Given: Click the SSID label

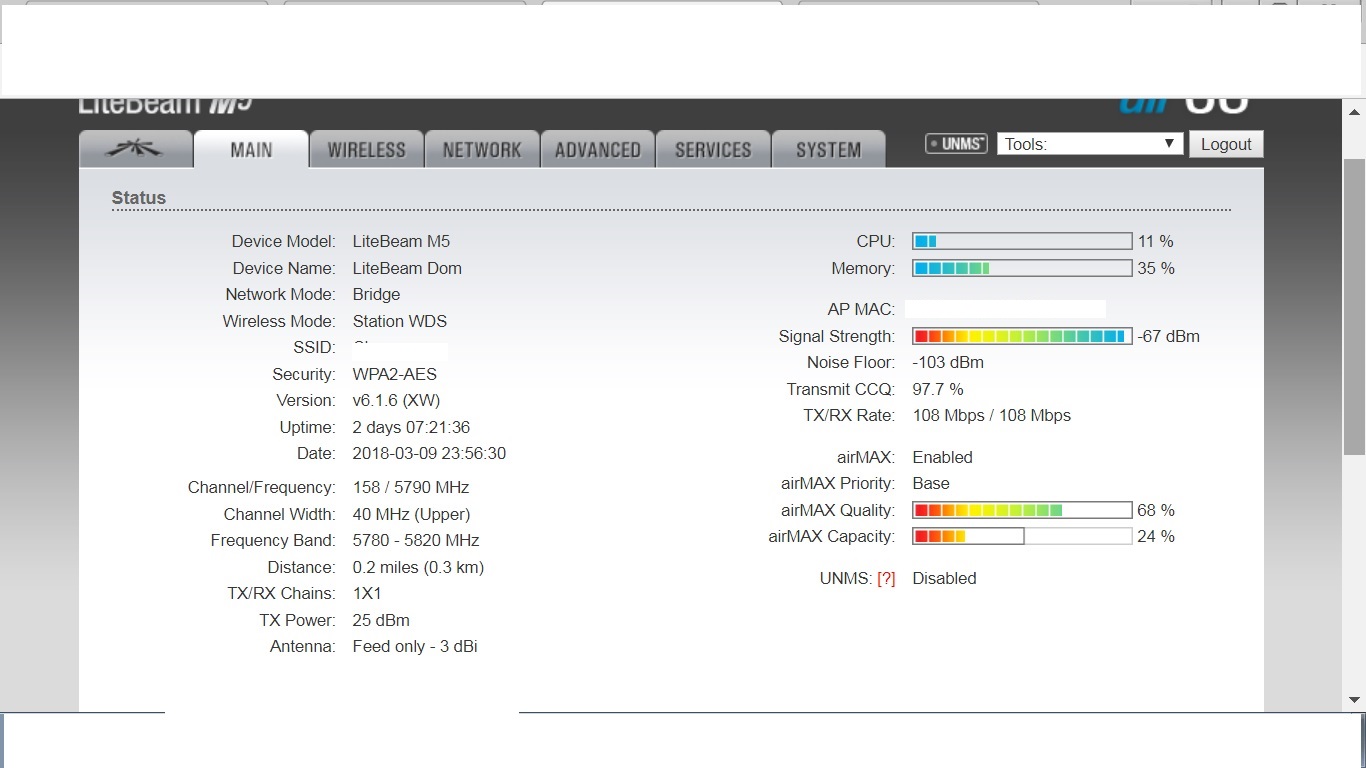Looking at the screenshot, I should tap(314, 347).
